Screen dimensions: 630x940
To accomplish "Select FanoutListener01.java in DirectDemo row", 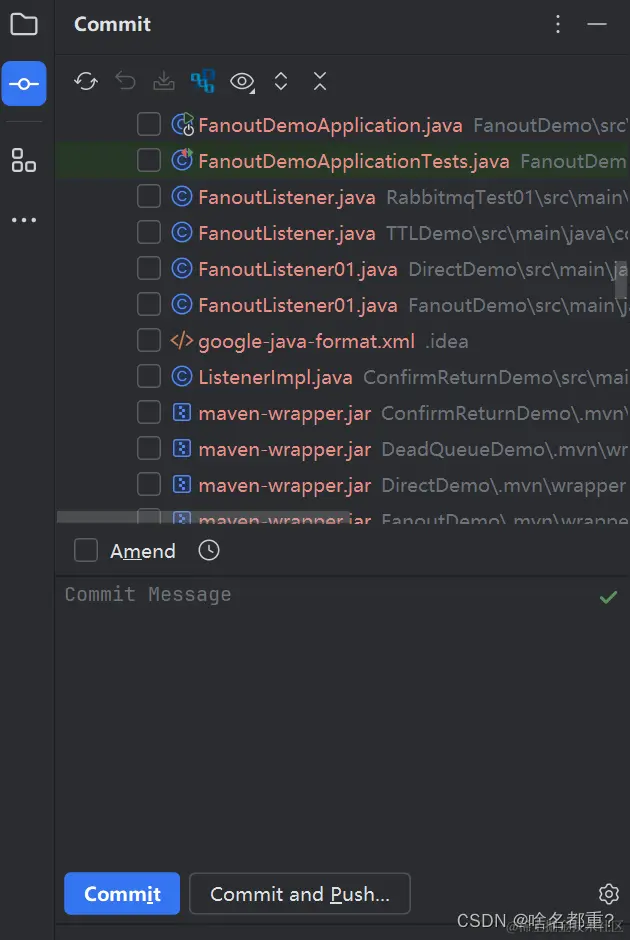I will click(x=342, y=269).
